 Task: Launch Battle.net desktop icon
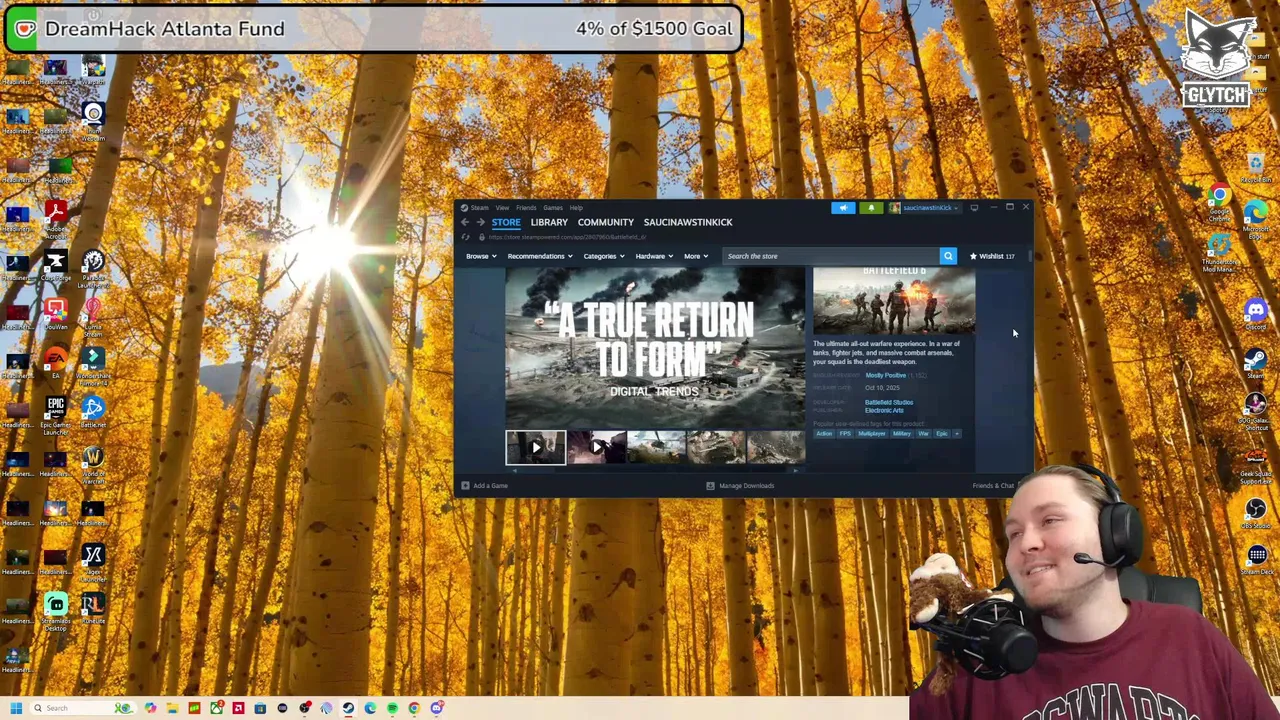tap(93, 408)
